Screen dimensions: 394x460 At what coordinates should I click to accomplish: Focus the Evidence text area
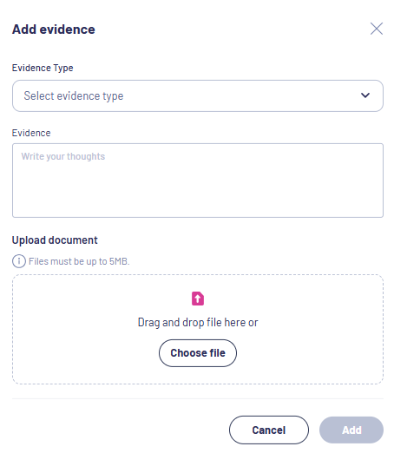click(198, 180)
